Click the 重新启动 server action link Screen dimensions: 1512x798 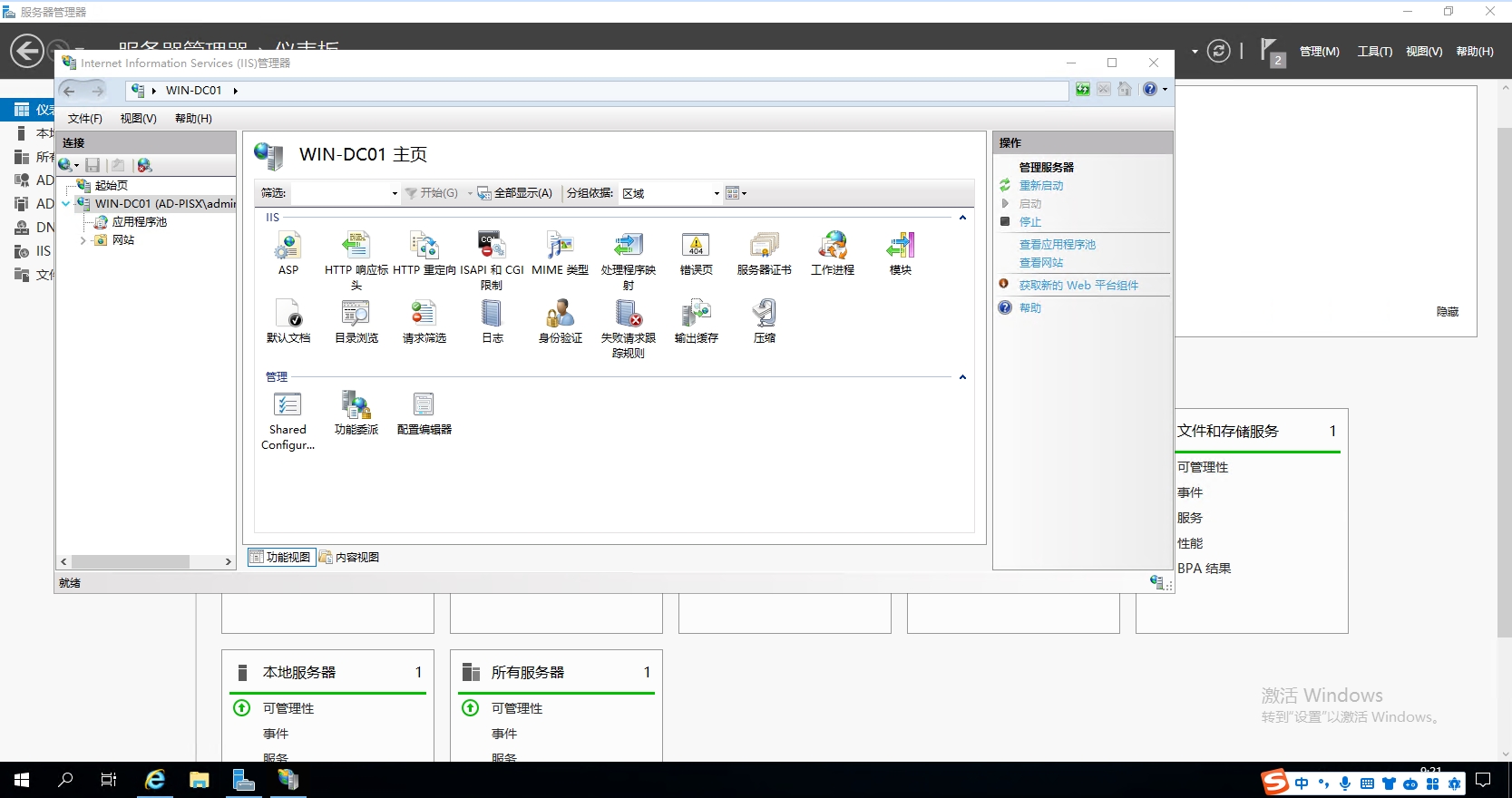[x=1040, y=186]
